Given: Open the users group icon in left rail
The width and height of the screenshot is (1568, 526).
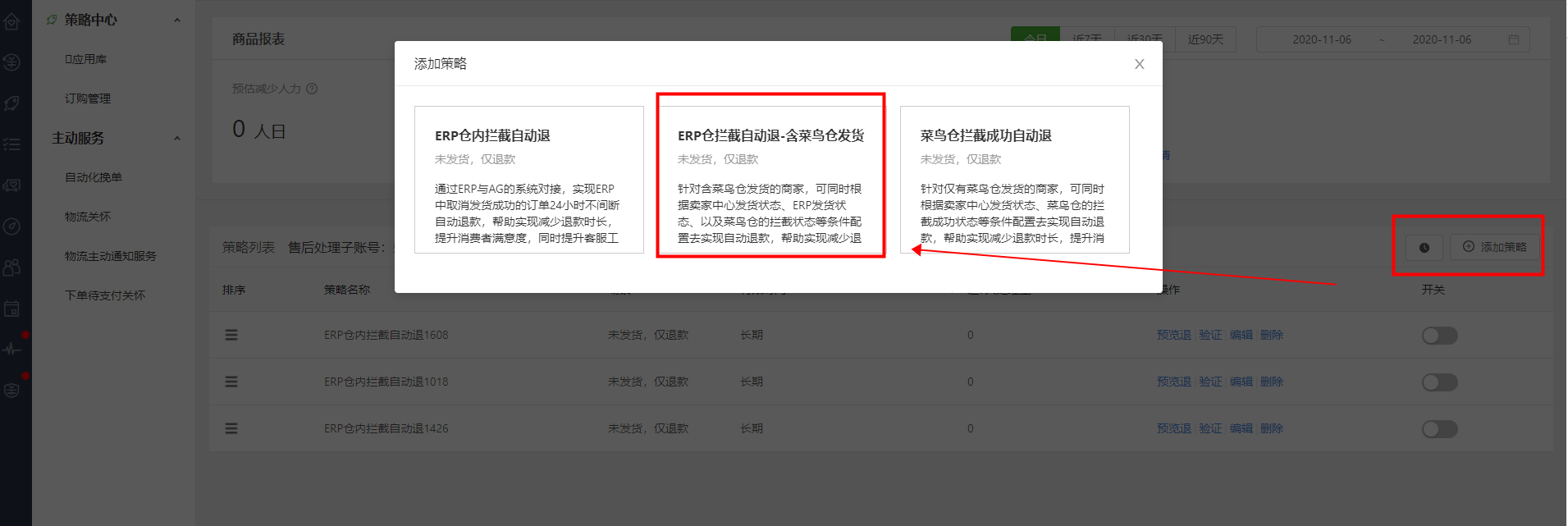Looking at the screenshot, I should coord(11,268).
